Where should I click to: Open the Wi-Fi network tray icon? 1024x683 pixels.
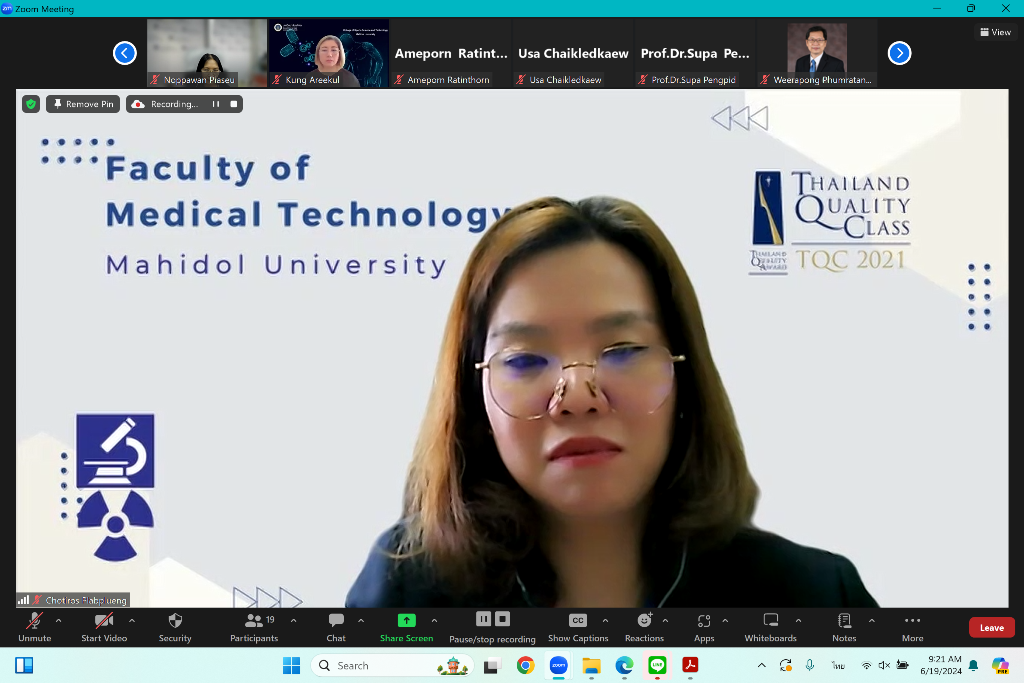pos(867,665)
